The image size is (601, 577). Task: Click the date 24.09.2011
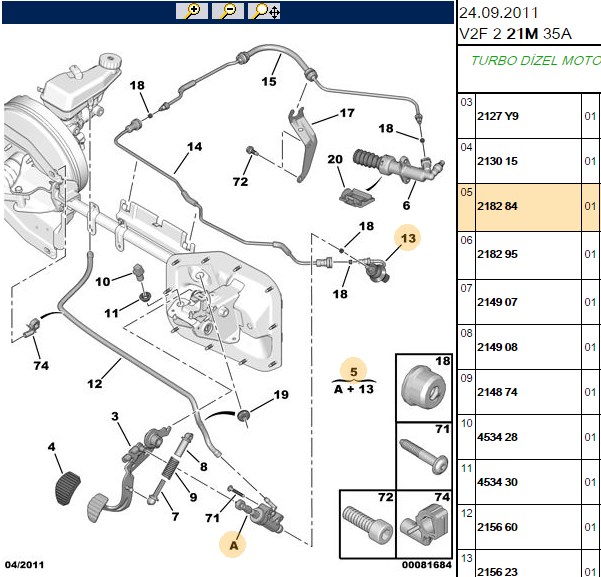[498, 13]
